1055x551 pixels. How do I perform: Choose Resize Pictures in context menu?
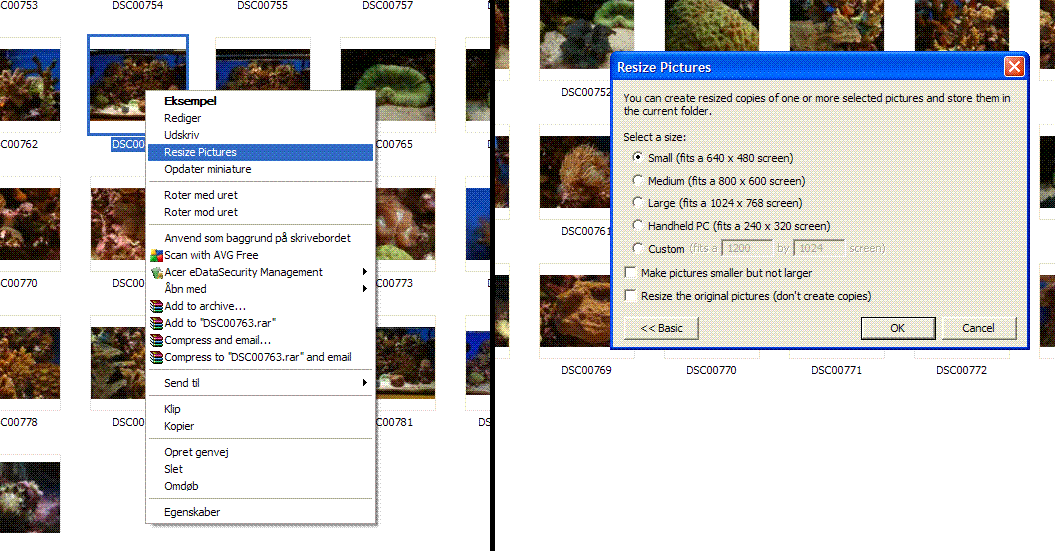[x=200, y=152]
